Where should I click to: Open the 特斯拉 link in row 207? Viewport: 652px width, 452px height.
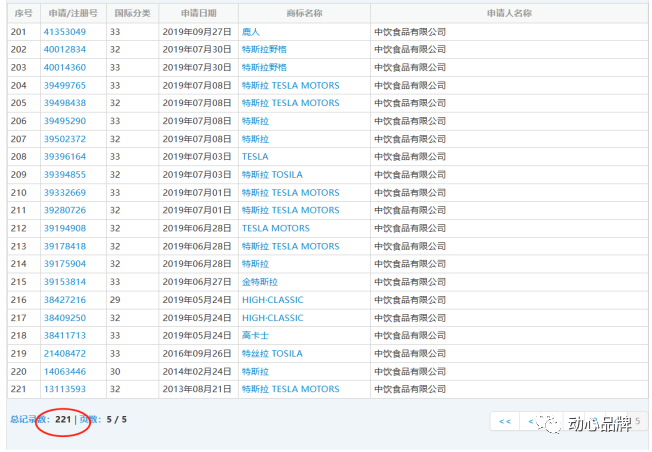point(255,139)
